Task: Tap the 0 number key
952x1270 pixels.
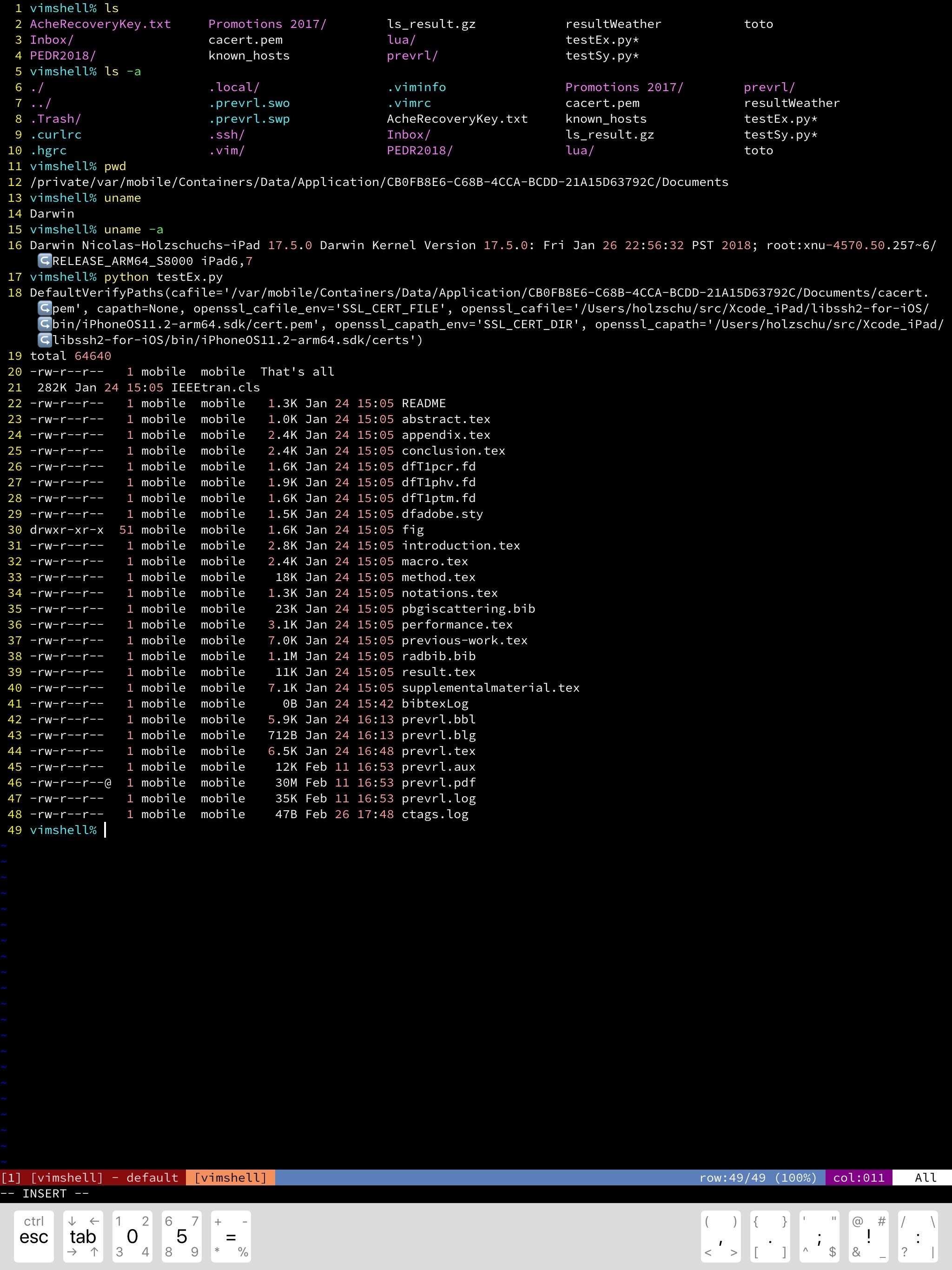Action: [x=132, y=1236]
